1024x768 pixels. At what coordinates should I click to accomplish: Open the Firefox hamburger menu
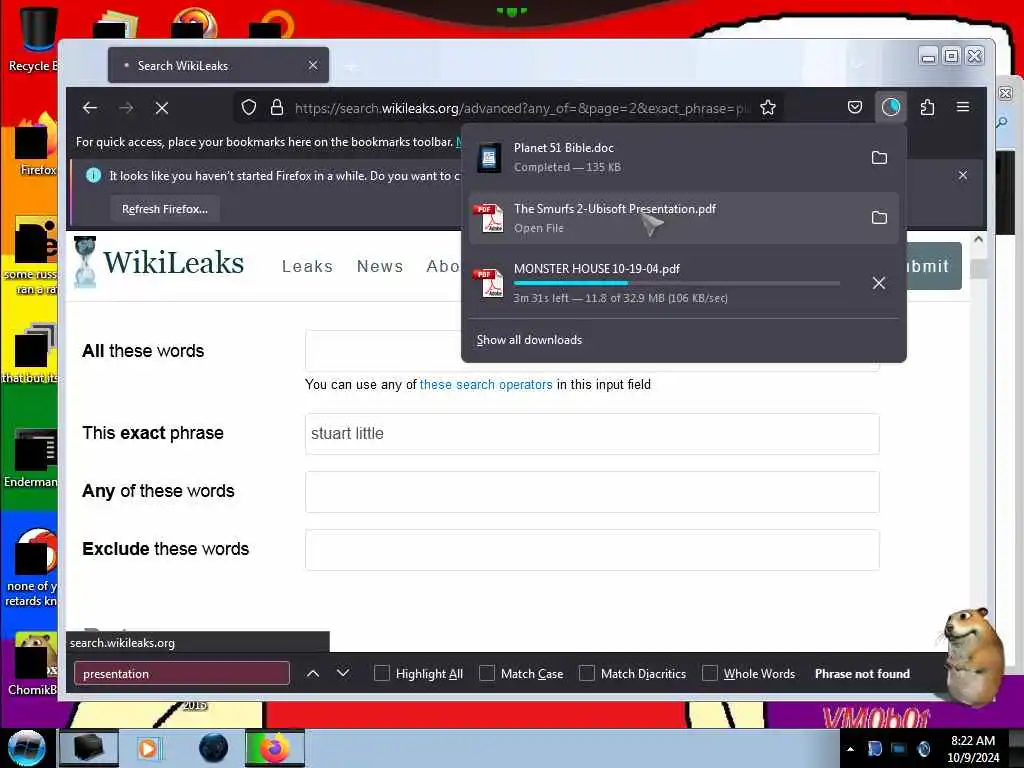(963, 107)
